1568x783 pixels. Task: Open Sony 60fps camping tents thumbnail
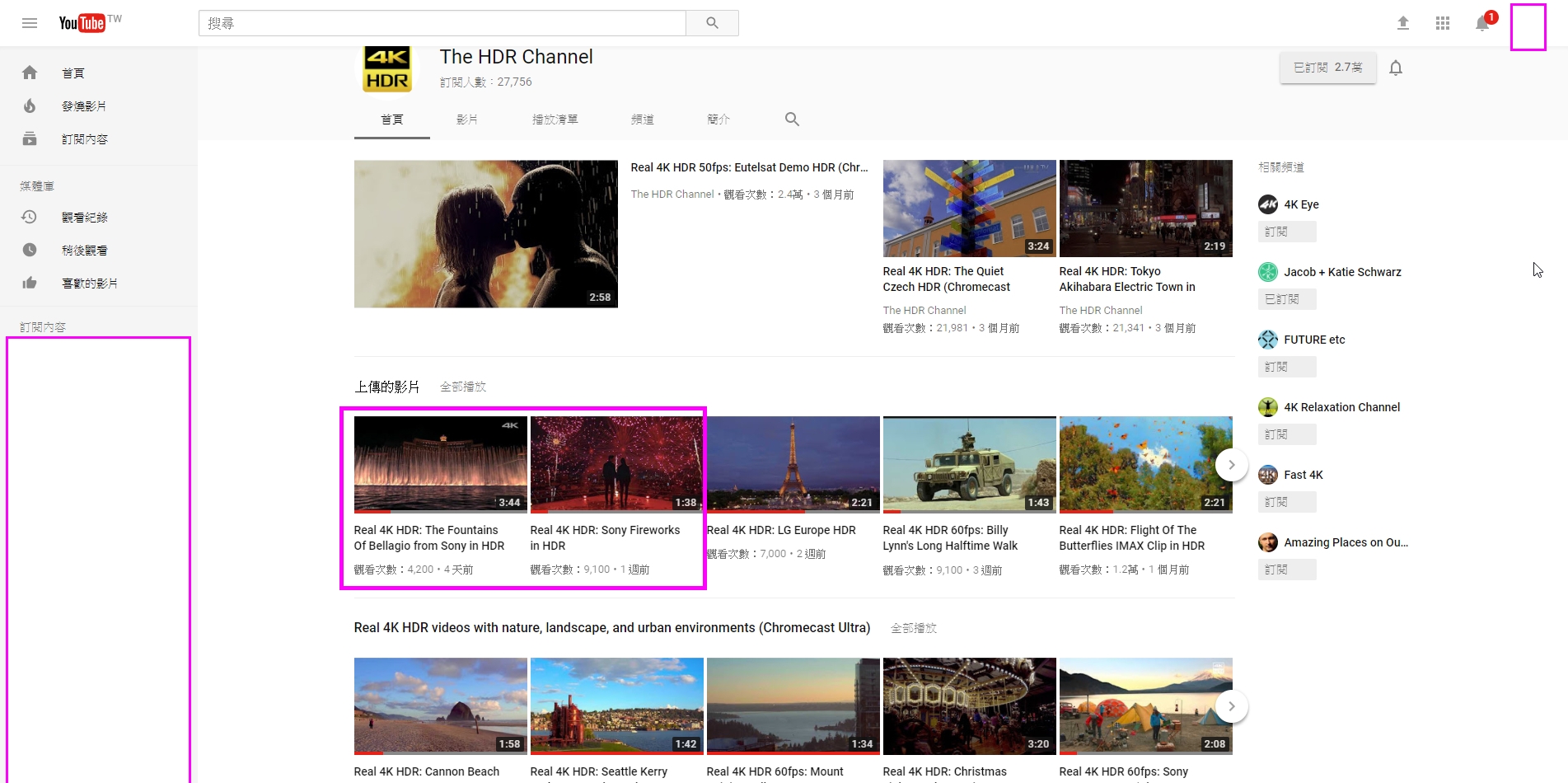coord(1146,706)
